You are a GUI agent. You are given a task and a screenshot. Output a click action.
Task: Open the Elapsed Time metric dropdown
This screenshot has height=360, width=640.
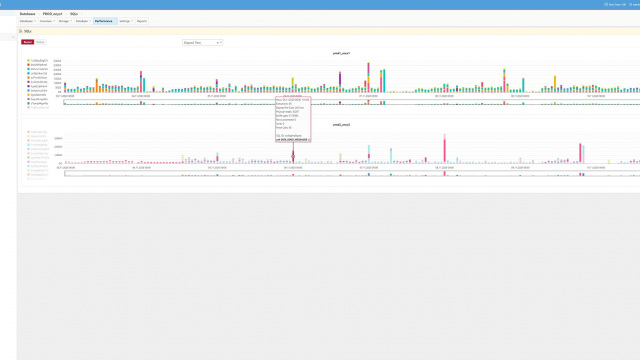coord(202,42)
